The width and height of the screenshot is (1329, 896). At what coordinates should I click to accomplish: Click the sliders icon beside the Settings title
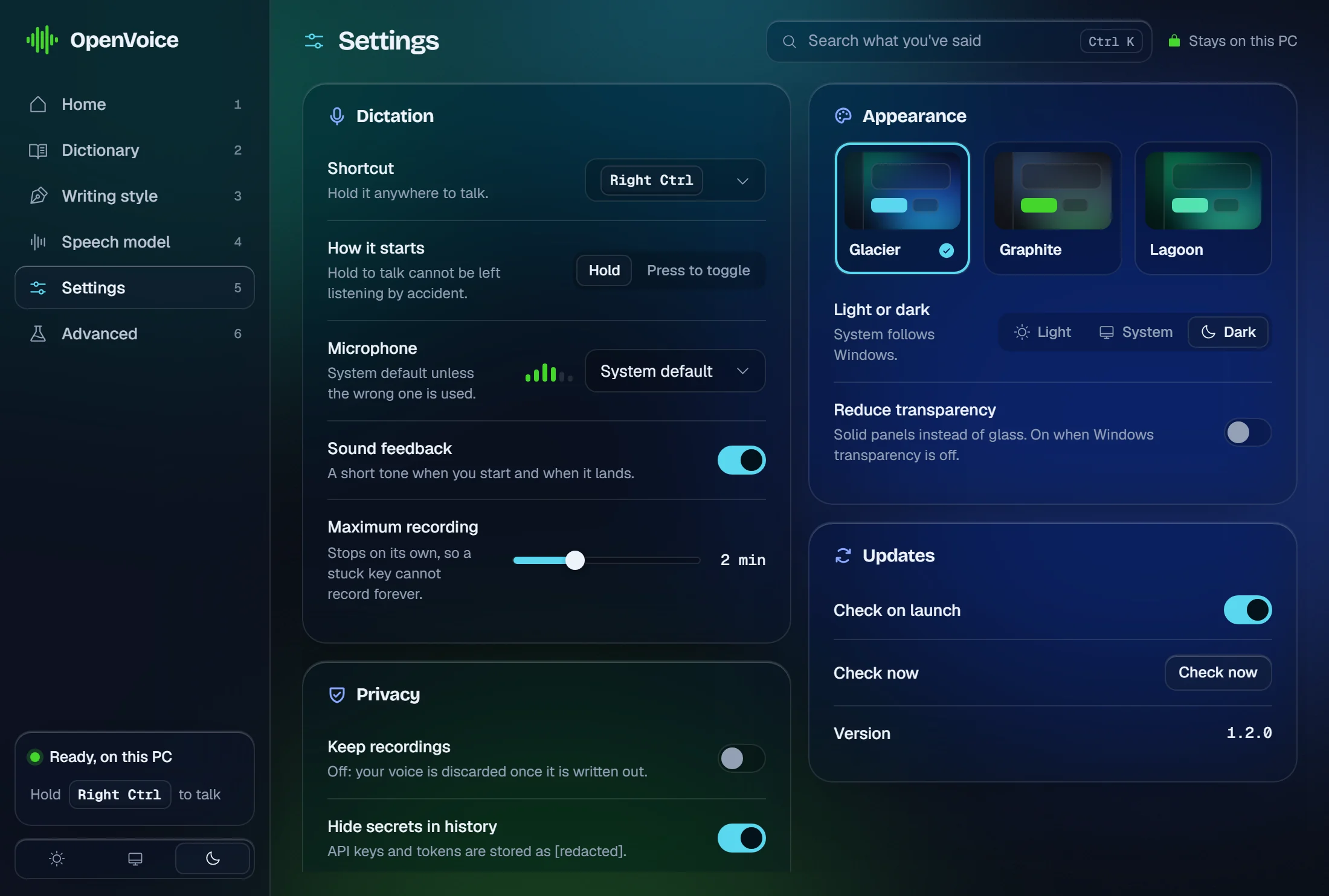[x=314, y=41]
